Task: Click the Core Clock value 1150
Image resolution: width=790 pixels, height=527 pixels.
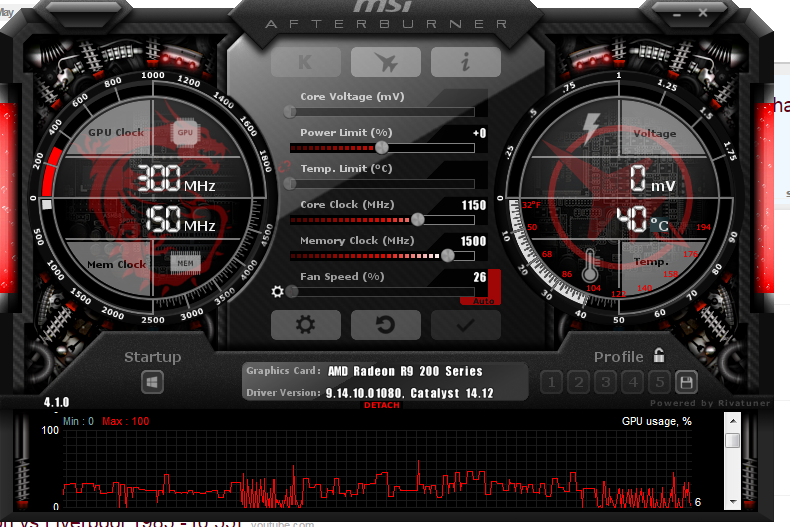Action: (x=474, y=205)
